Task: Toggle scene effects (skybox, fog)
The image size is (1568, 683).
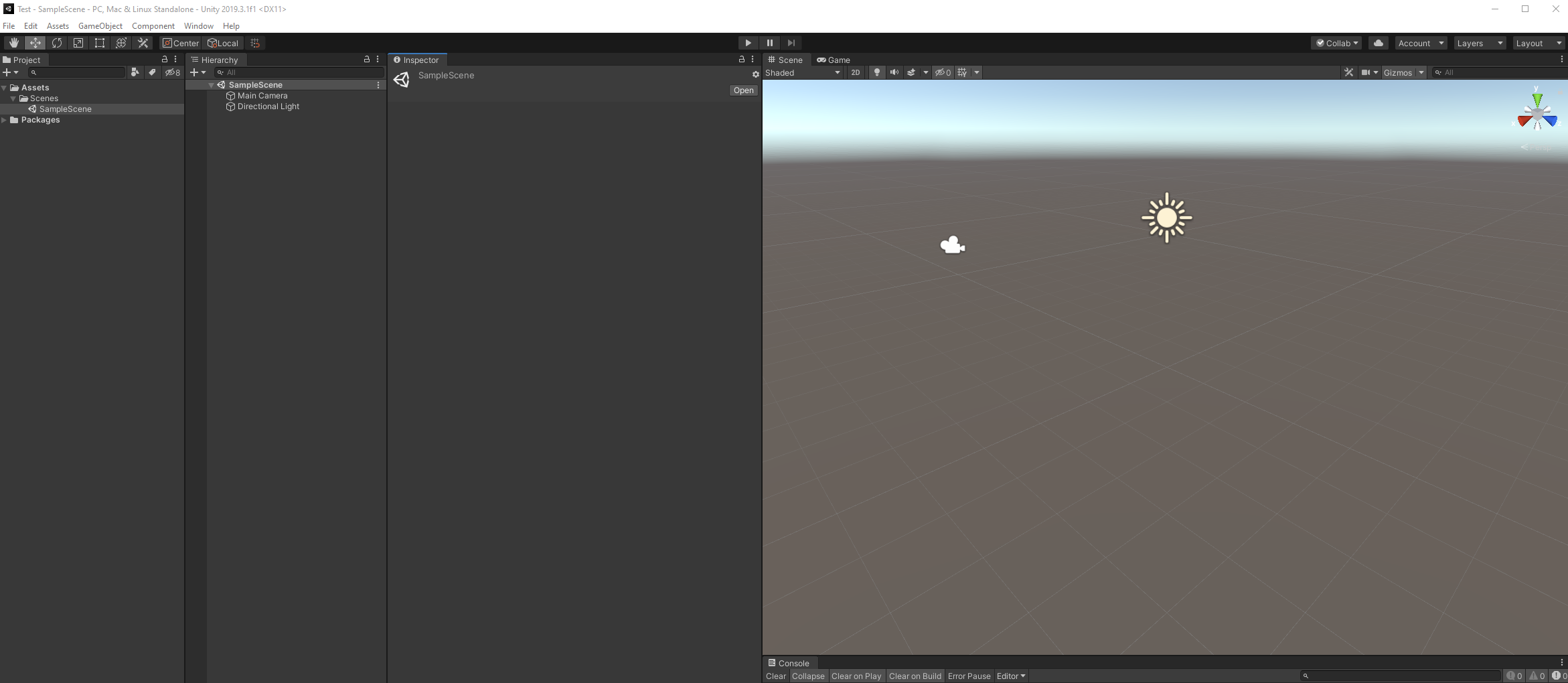Action: point(911,72)
